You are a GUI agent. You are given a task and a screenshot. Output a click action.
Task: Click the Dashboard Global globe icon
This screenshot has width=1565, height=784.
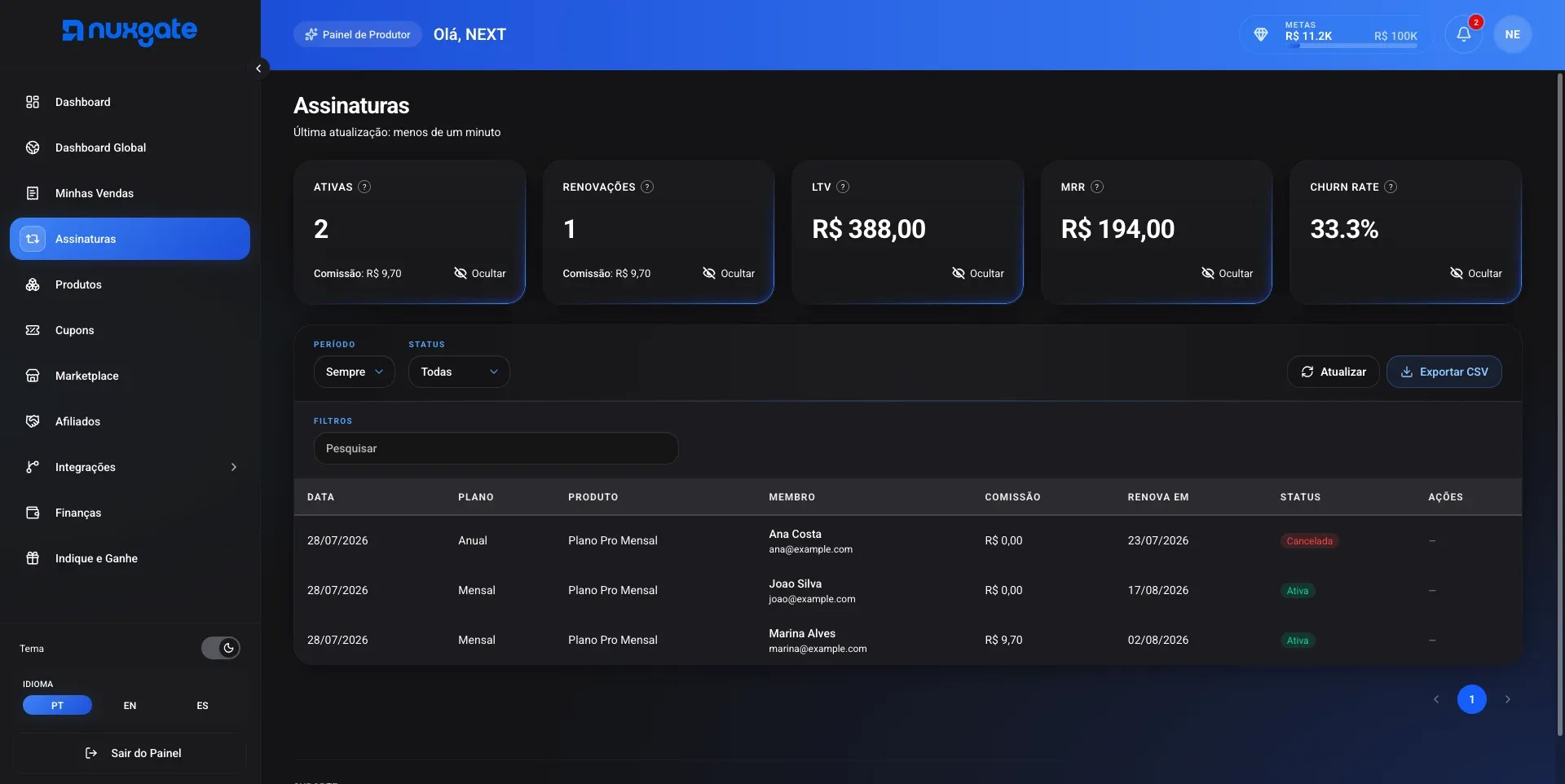[x=33, y=148]
